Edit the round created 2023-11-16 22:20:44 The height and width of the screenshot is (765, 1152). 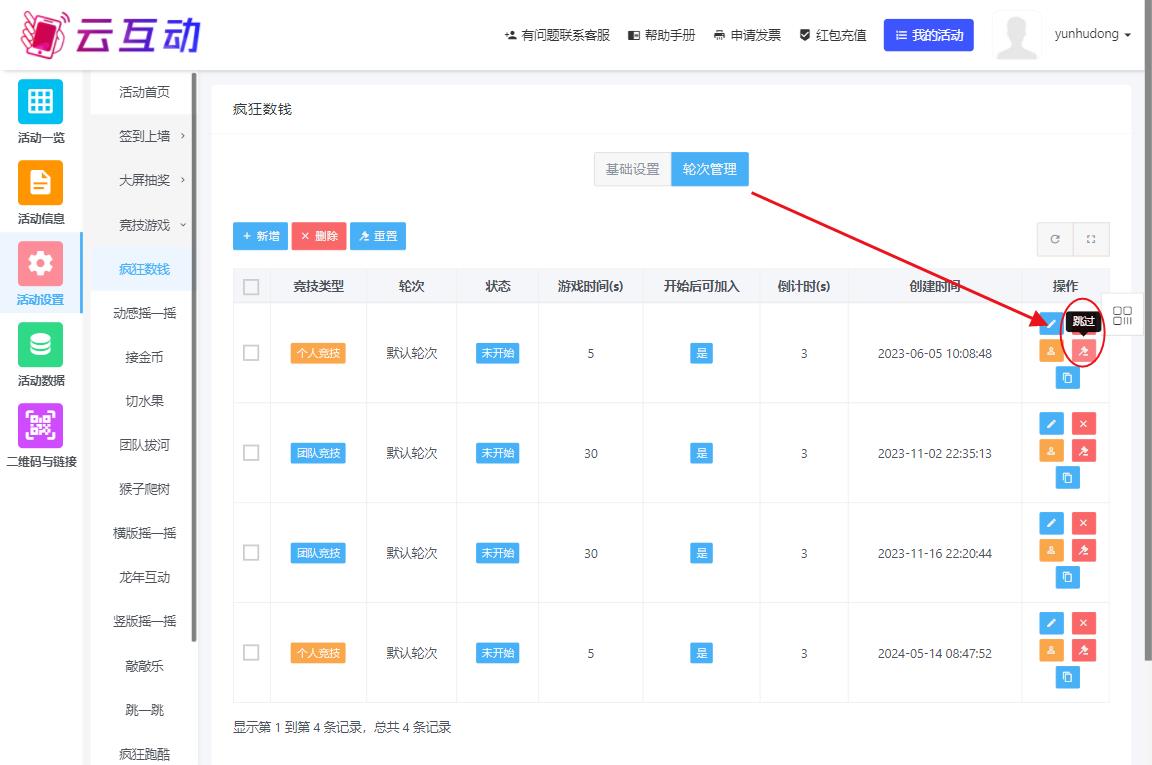pyautogui.click(x=1051, y=523)
